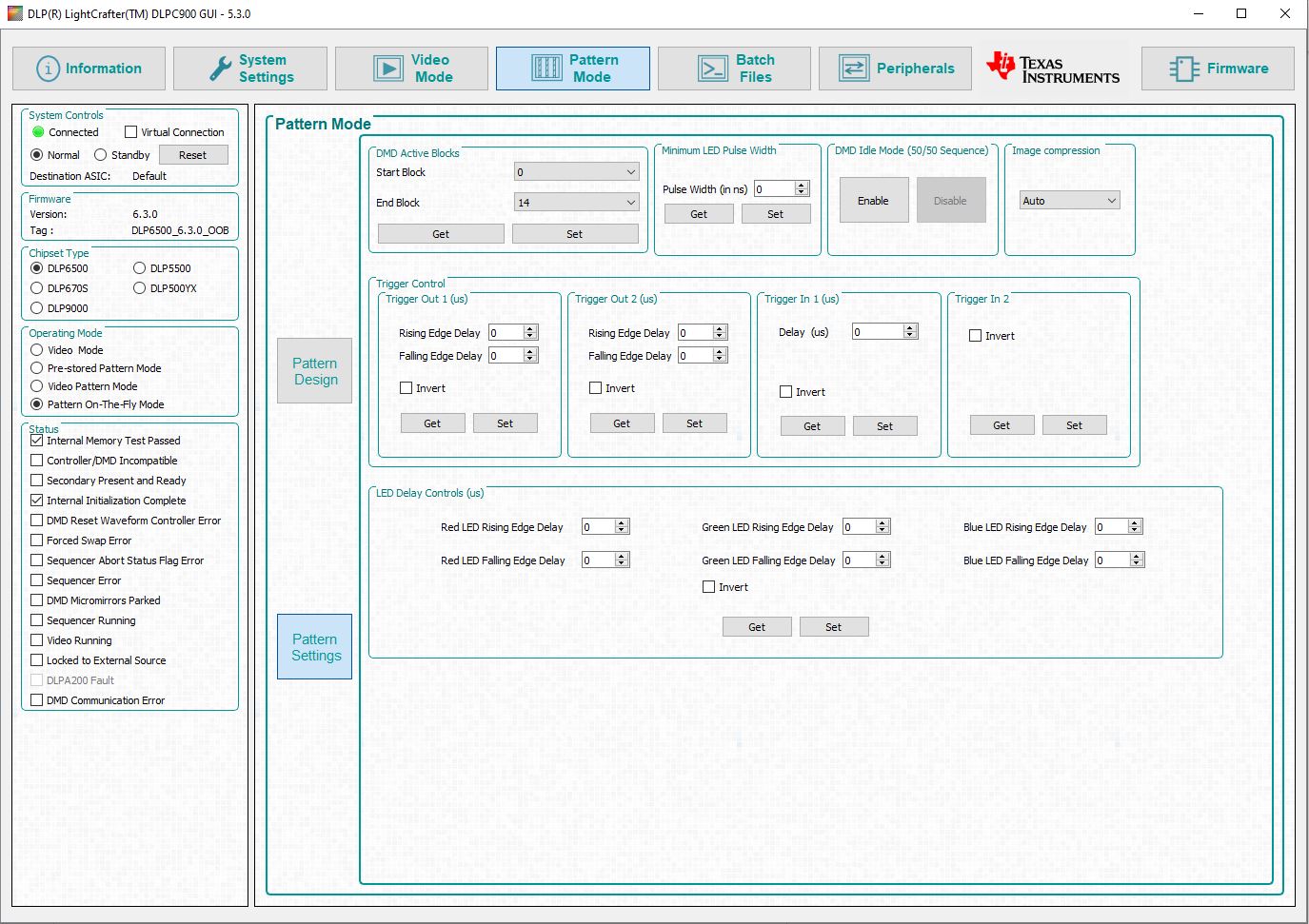Viewport: 1309px width, 924px height.
Task: Click the chip icon on Firmware
Action: pyautogui.click(x=1183, y=69)
